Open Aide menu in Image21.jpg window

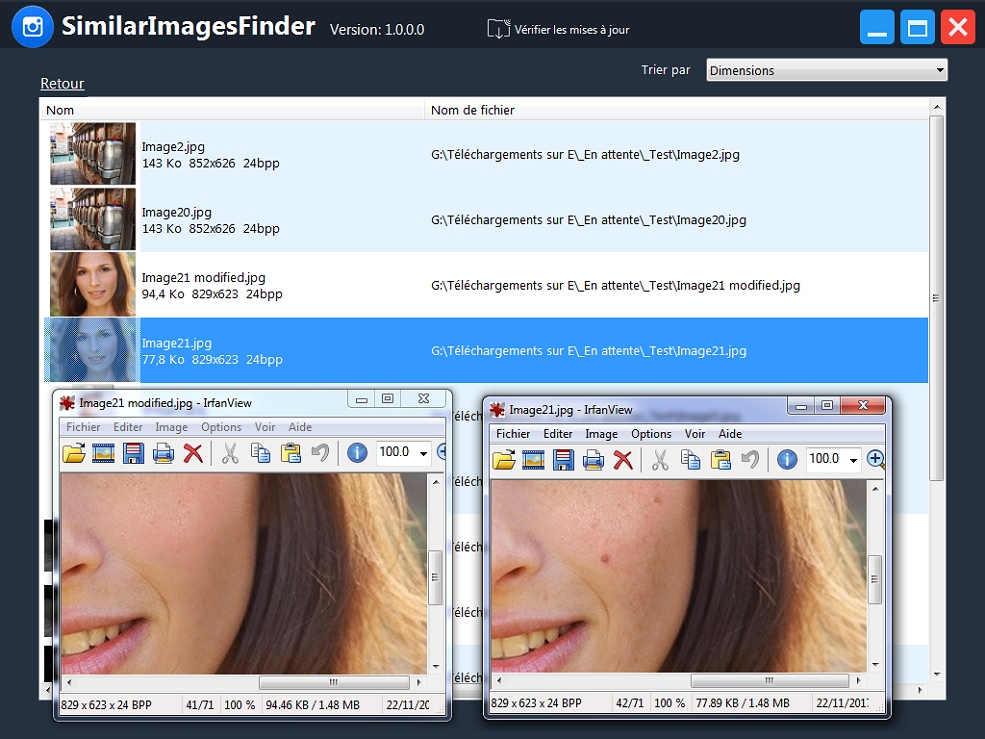730,434
